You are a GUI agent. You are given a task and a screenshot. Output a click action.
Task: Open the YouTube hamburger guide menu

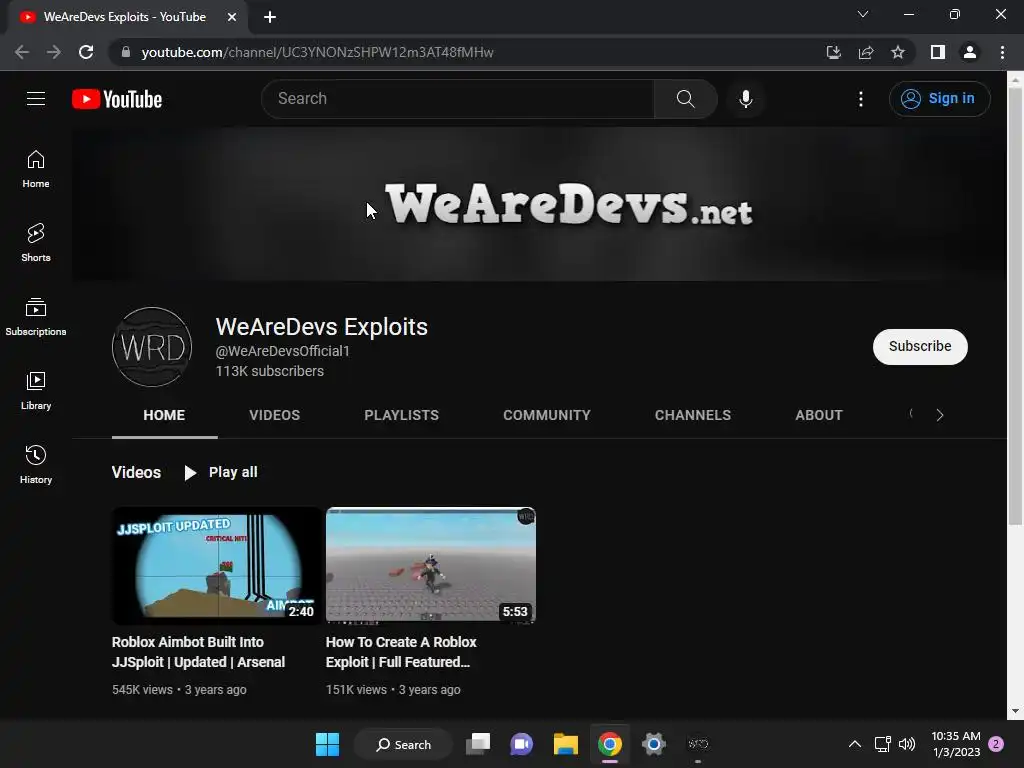tap(36, 99)
